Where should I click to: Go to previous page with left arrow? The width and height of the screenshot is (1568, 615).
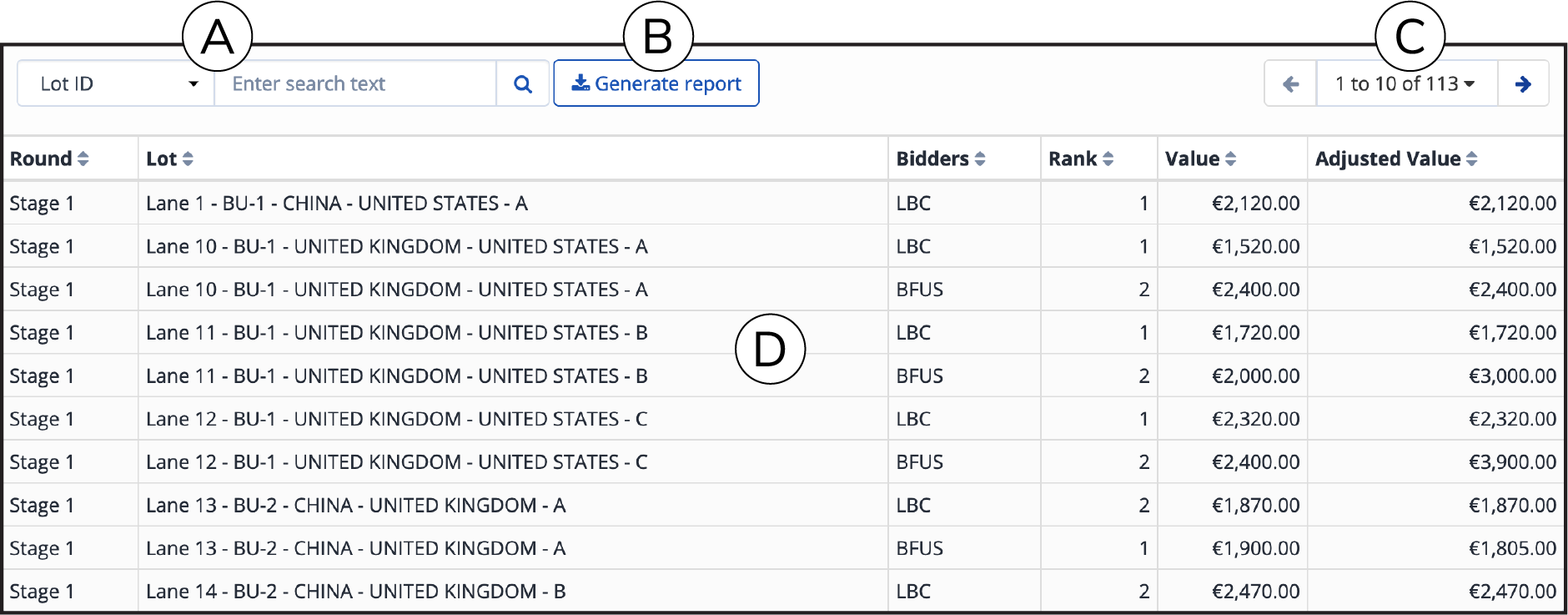coord(1291,83)
